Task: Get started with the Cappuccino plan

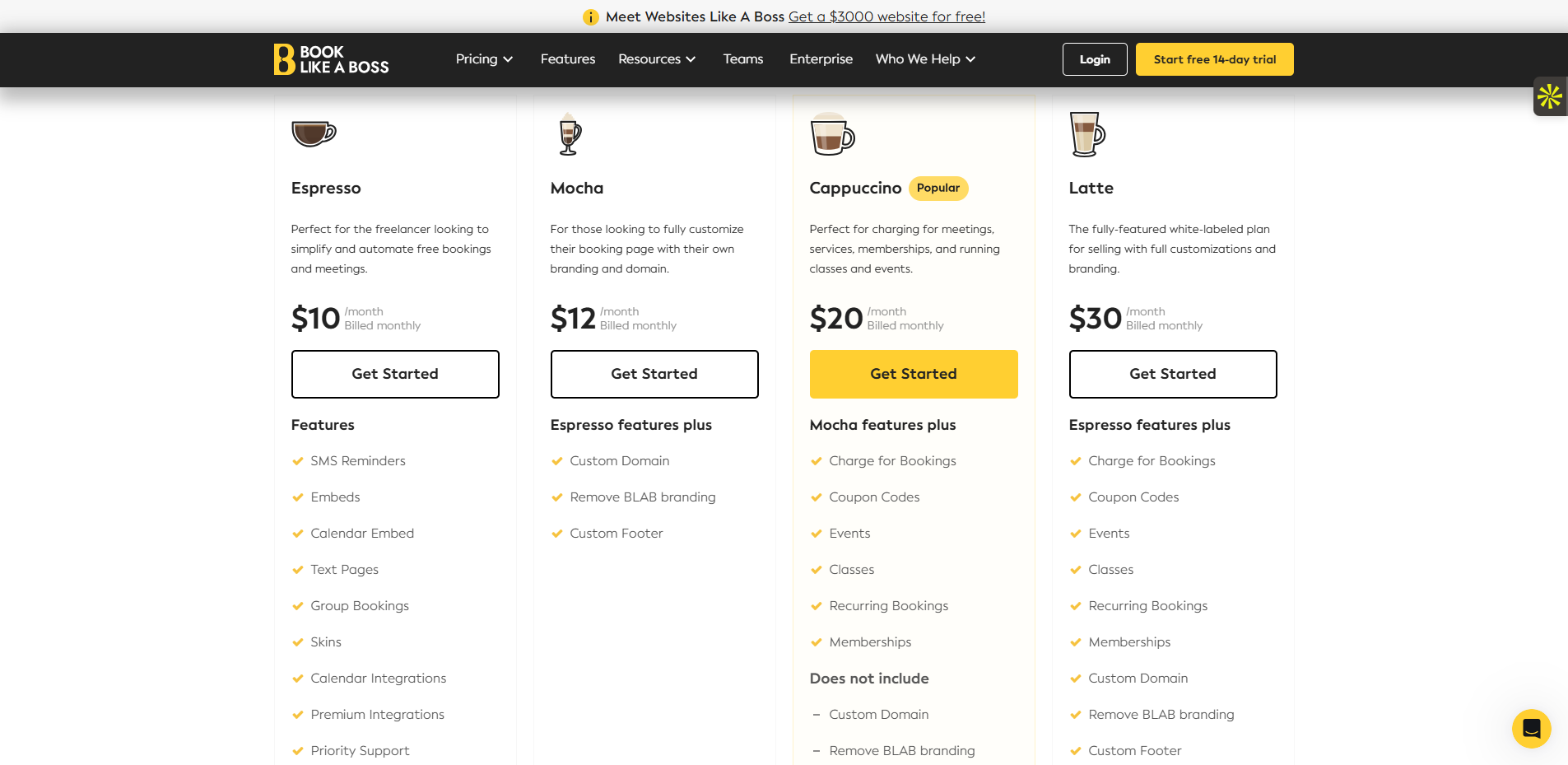Action: 914,374
